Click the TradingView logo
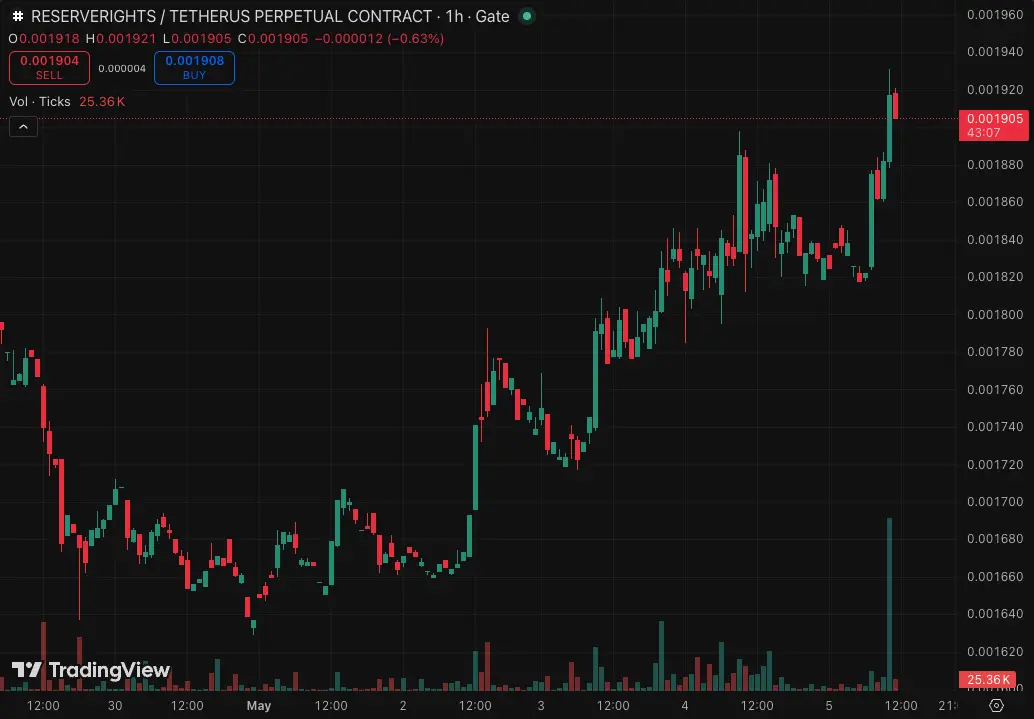The image size is (1034, 719). point(91,670)
